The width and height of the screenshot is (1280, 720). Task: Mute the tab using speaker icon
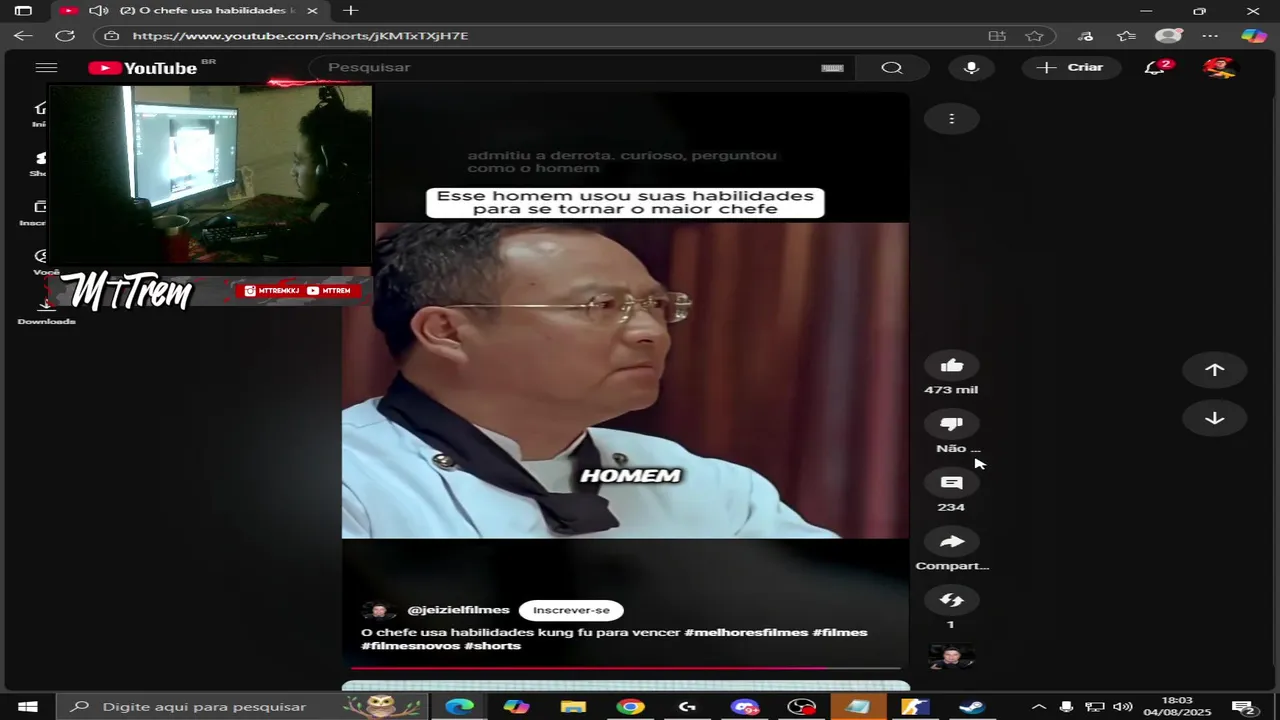(97, 11)
